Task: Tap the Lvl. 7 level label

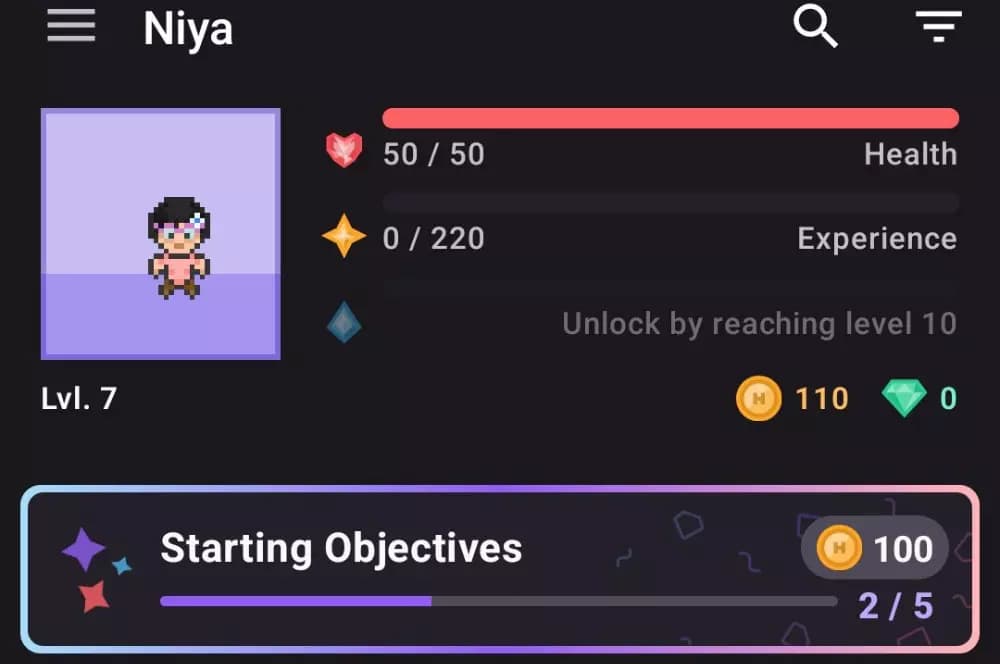Action: (79, 399)
